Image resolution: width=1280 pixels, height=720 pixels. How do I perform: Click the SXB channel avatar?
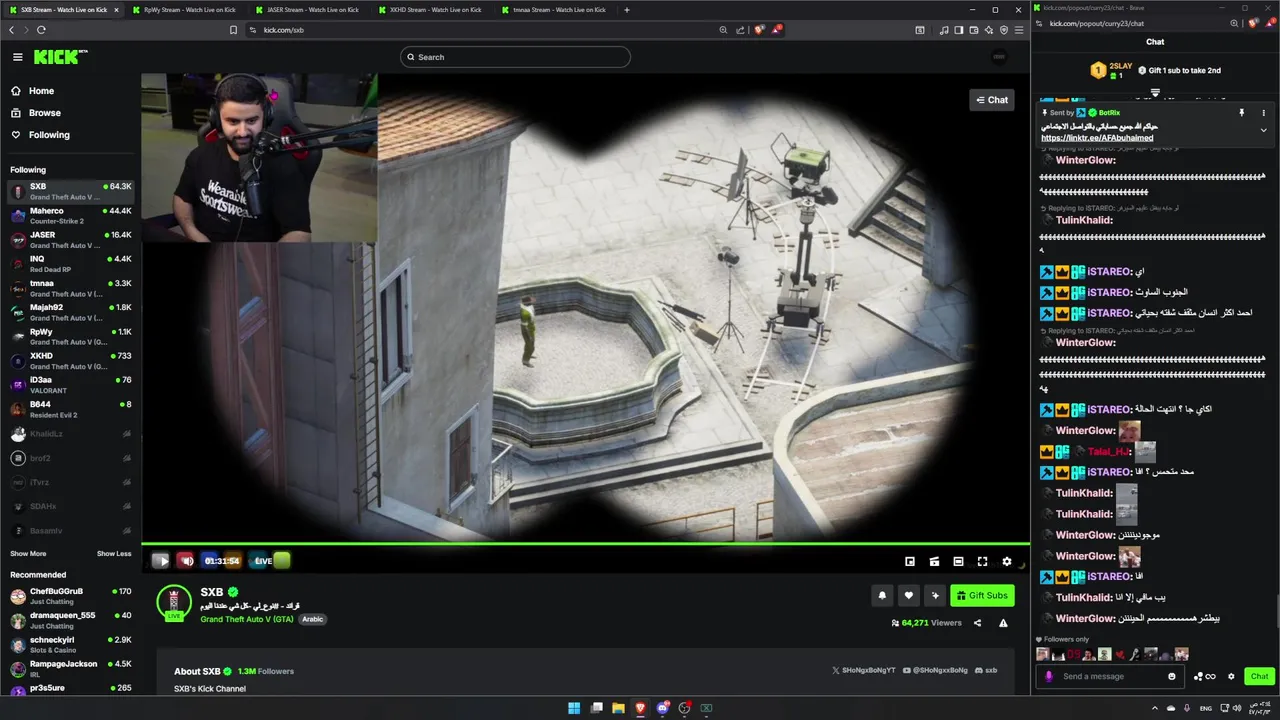click(x=174, y=602)
